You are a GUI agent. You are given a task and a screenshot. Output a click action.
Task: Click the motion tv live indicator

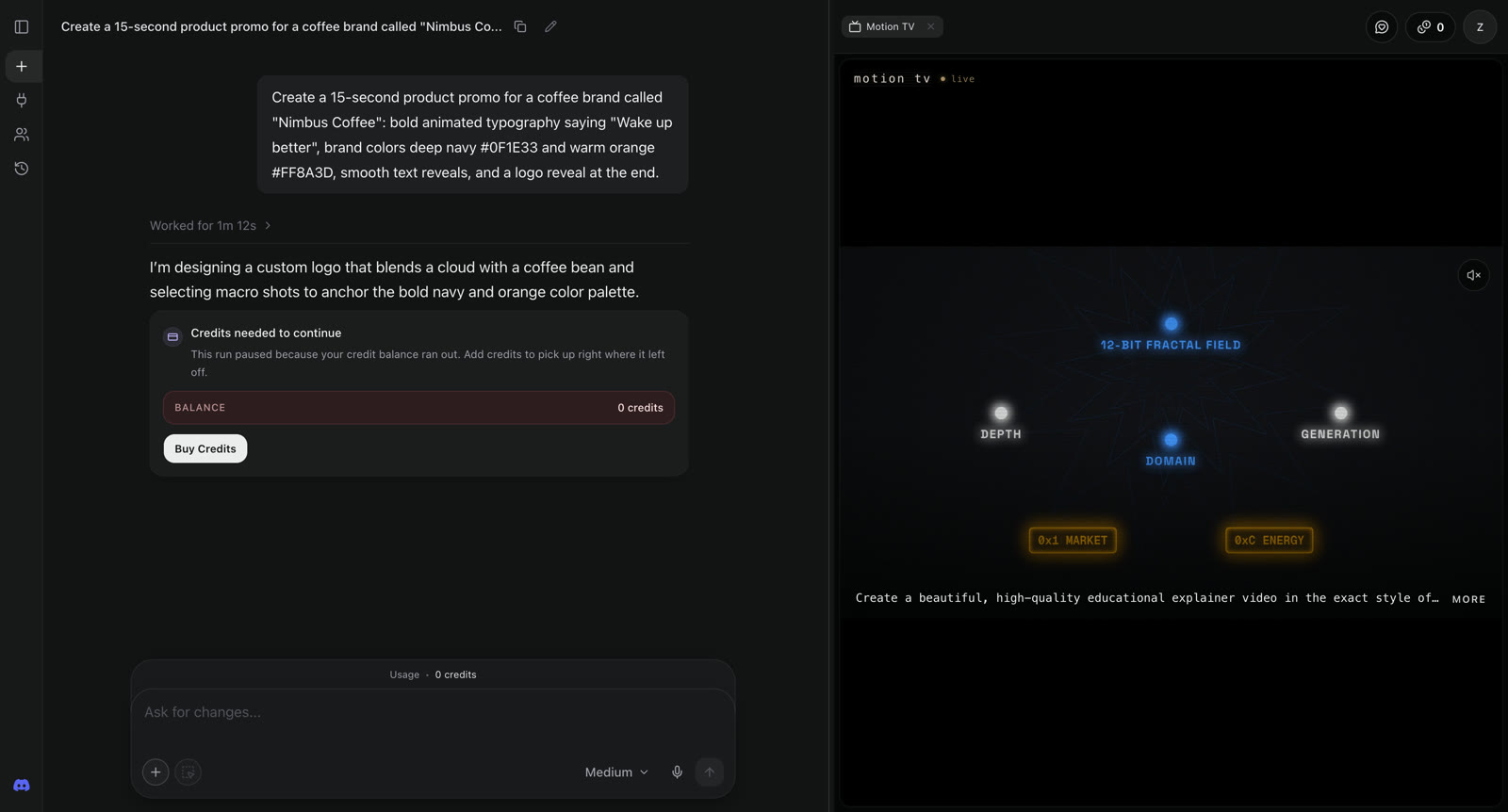(959, 79)
